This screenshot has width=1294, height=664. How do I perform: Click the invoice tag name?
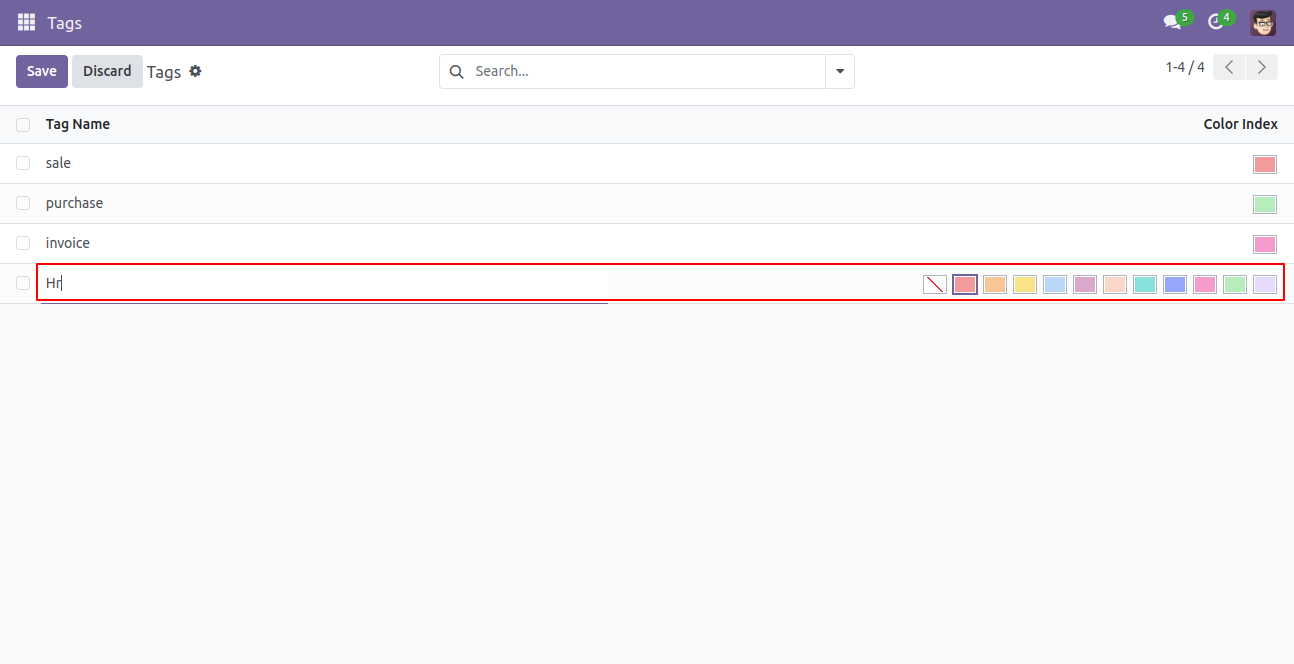tap(68, 243)
